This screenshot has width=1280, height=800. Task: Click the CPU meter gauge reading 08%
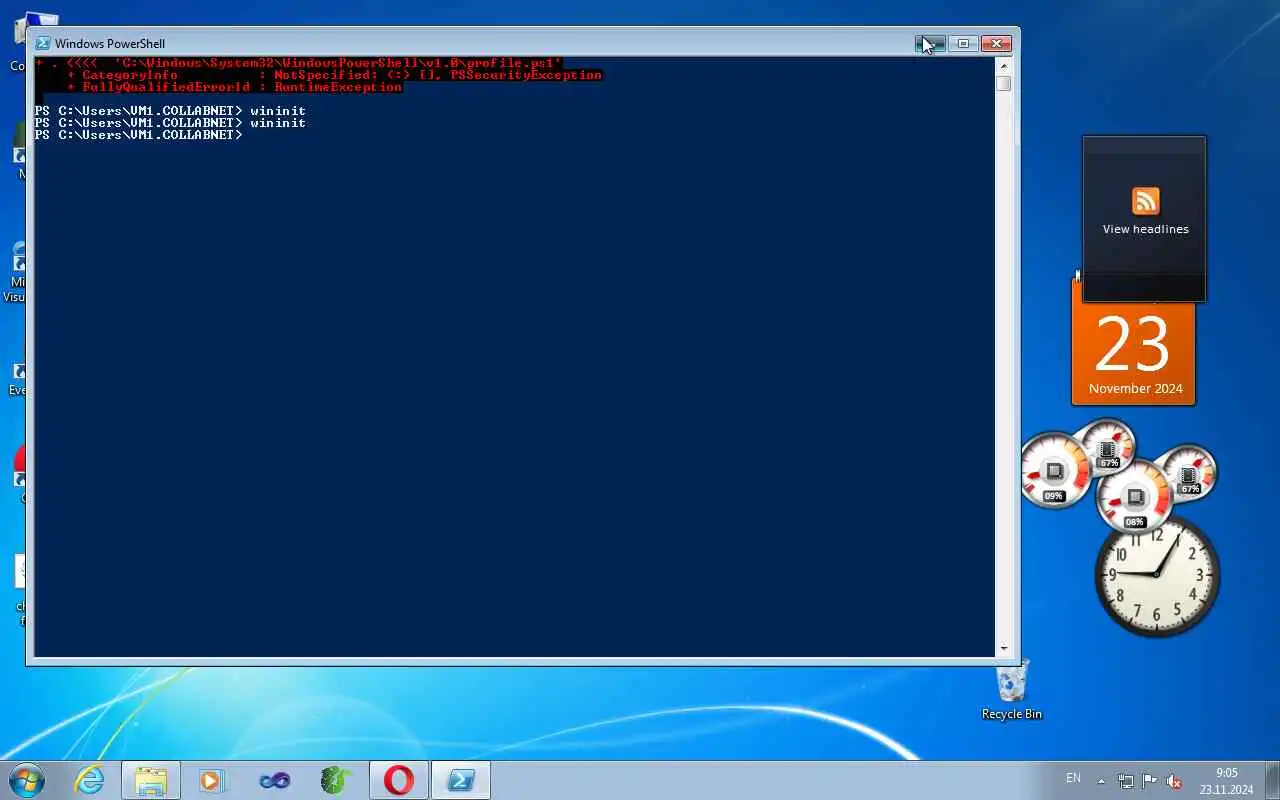[1134, 497]
